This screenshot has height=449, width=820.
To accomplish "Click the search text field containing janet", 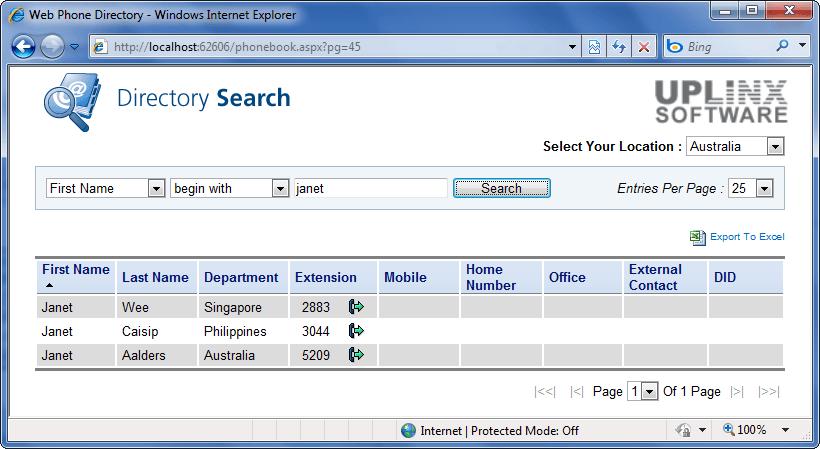I will (370, 188).
